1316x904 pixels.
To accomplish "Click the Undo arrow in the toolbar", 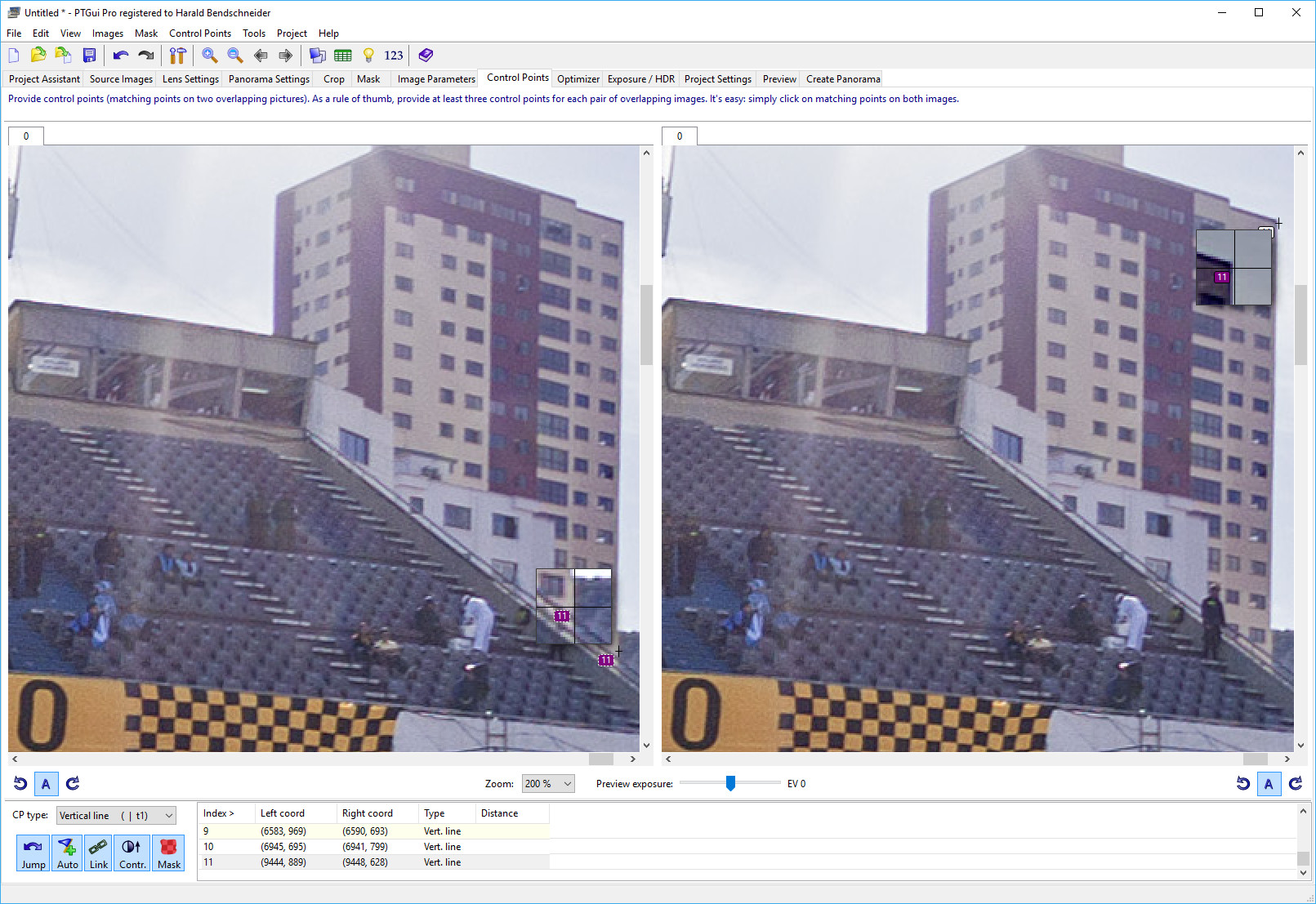I will [121, 56].
